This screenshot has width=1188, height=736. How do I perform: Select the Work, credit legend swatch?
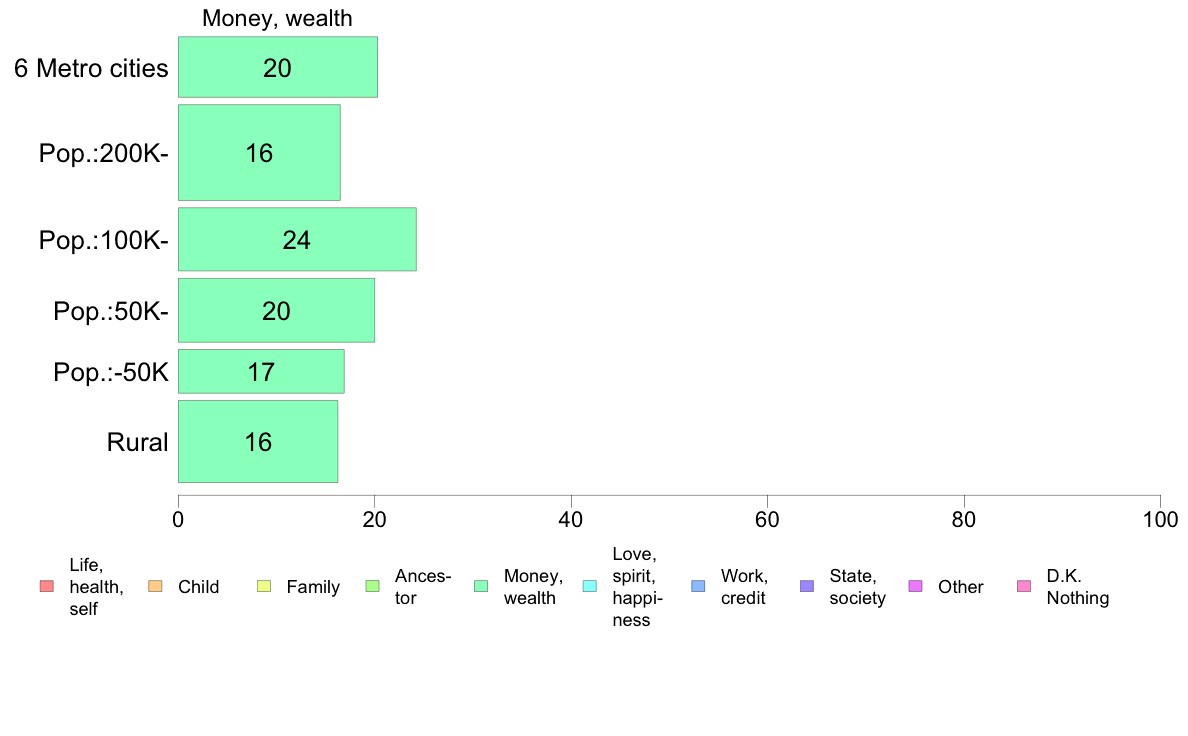699,586
